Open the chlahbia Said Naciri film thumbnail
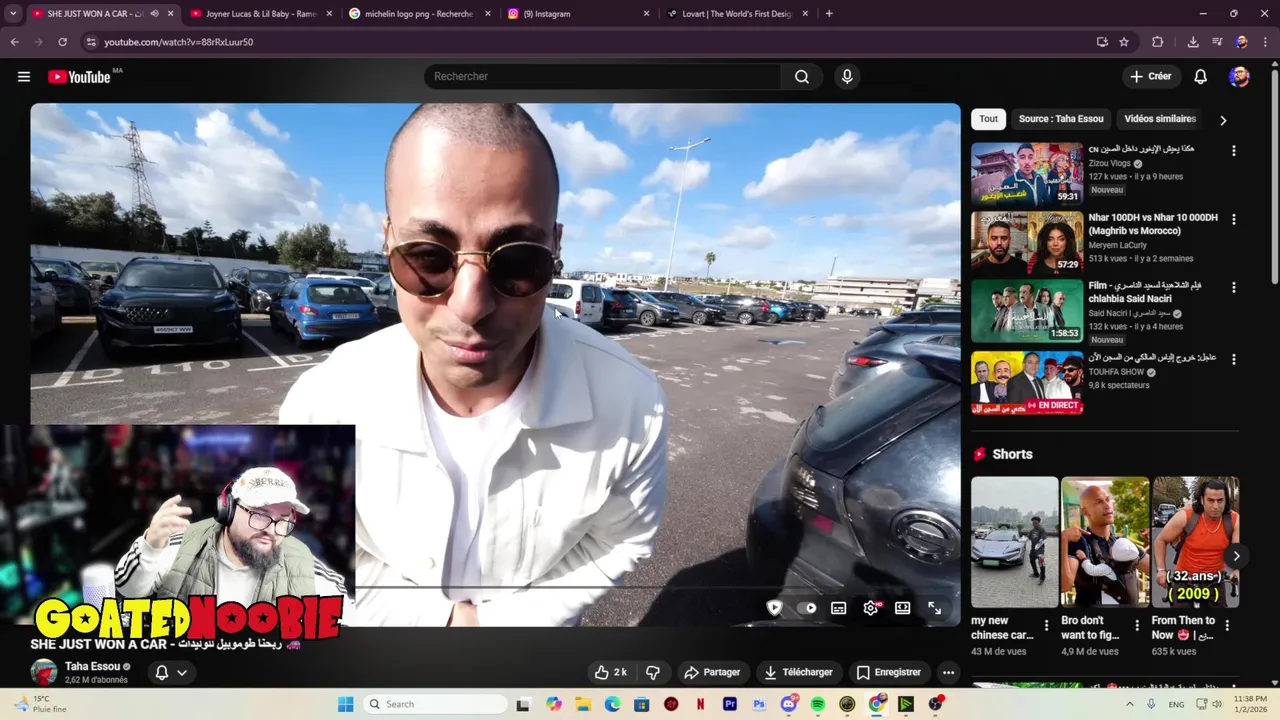The height and width of the screenshot is (720, 1280). point(1027,310)
